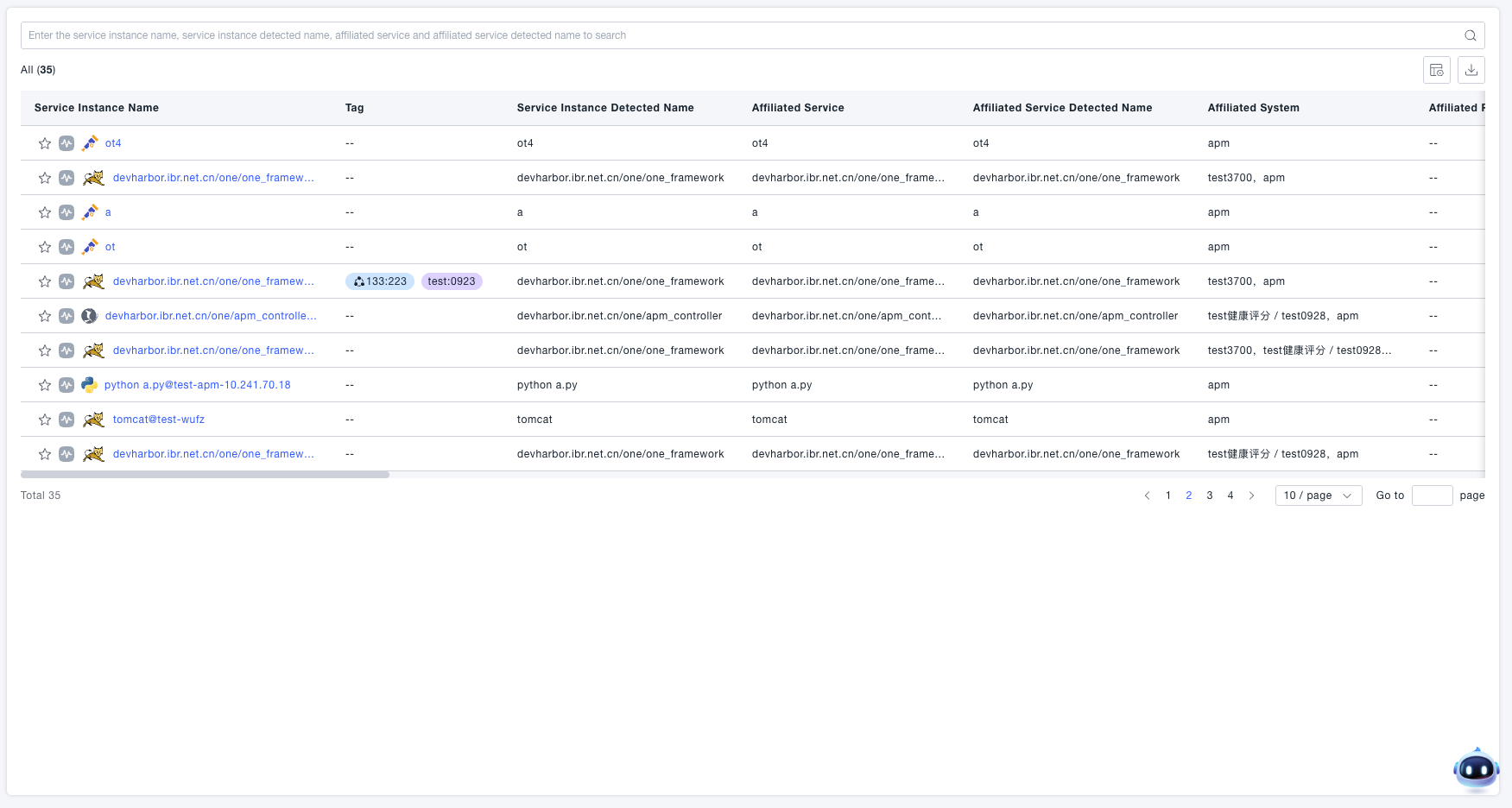Click the horizontal table scrollbar
Screen dimensions: 1512x808
coord(205,475)
